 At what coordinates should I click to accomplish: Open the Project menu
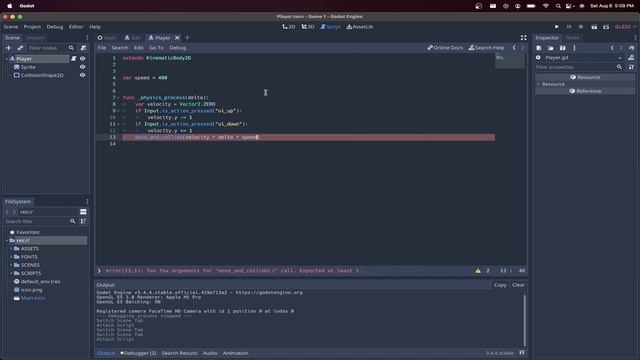[32, 27]
